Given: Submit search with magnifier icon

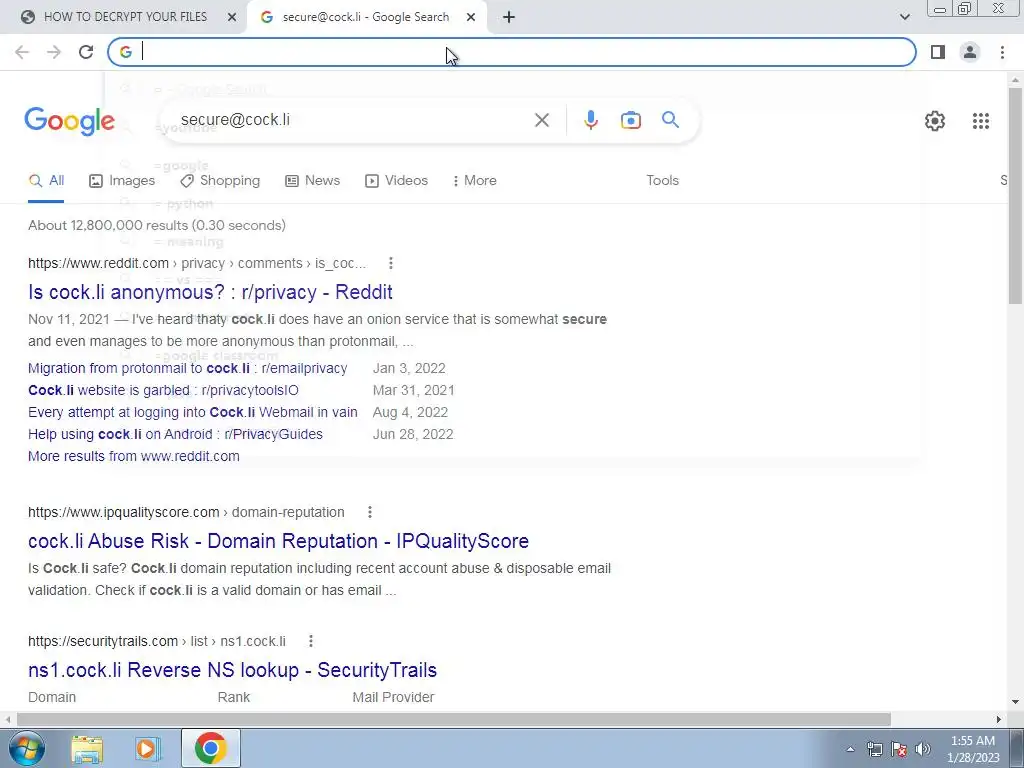Looking at the screenshot, I should (x=670, y=120).
